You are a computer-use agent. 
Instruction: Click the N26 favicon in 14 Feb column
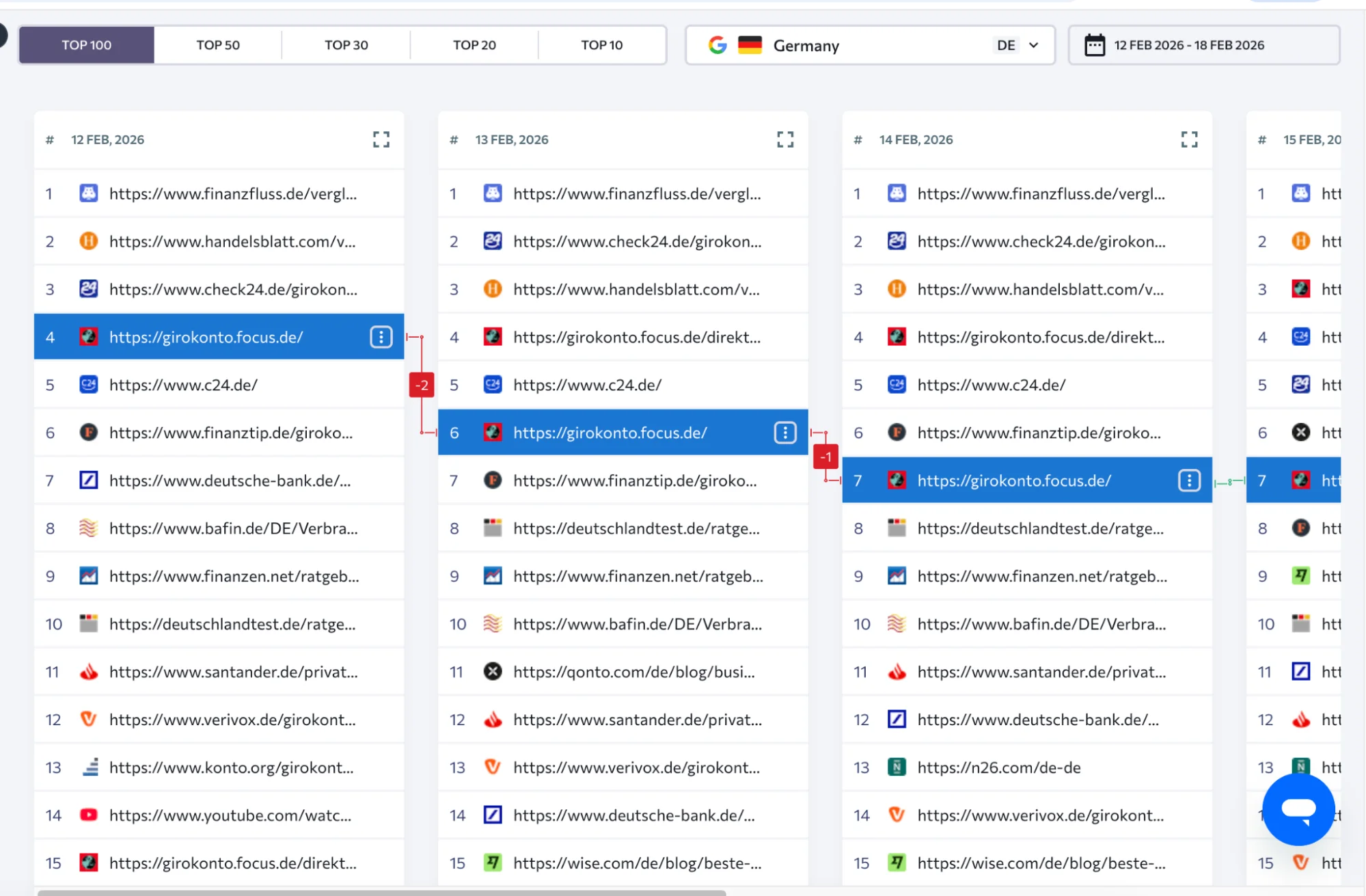[897, 767]
